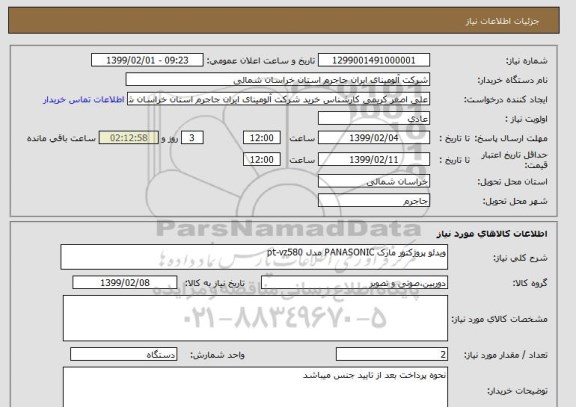Click the general description Panasonic projector text box

click(x=254, y=257)
